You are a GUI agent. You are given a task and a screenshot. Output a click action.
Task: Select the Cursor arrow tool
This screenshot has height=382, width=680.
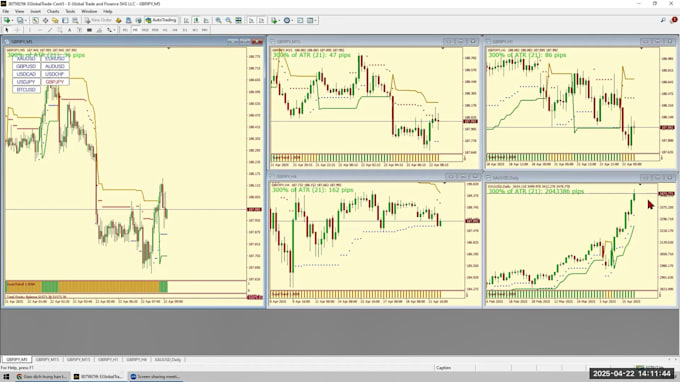click(7, 30)
